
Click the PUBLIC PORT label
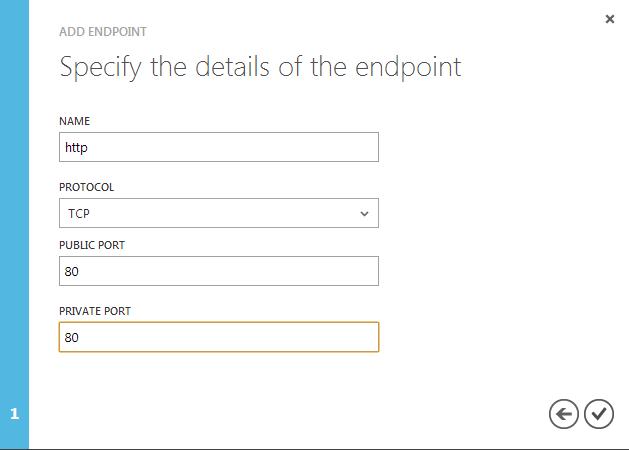click(x=92, y=245)
